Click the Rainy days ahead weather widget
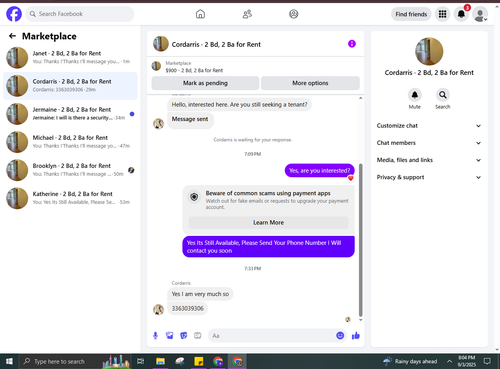The height and width of the screenshot is (369, 500). click(x=410, y=361)
